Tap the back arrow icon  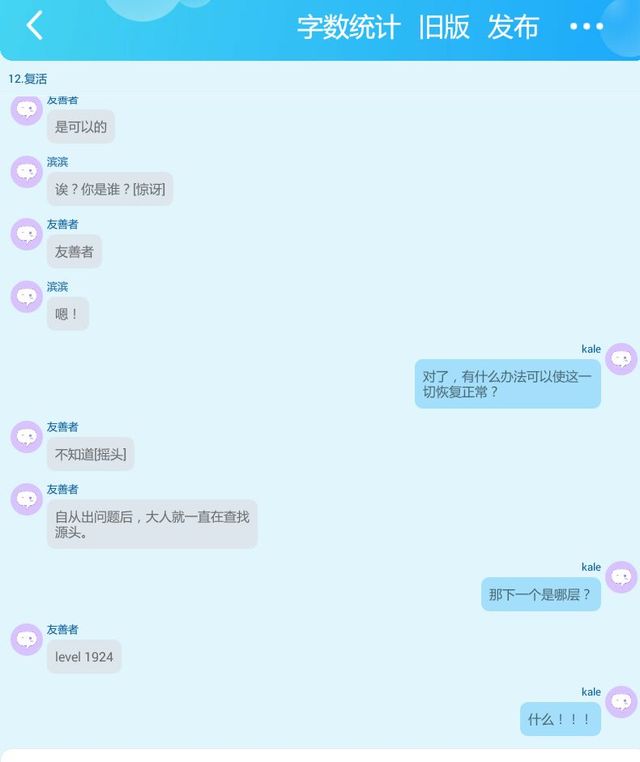coord(35,25)
